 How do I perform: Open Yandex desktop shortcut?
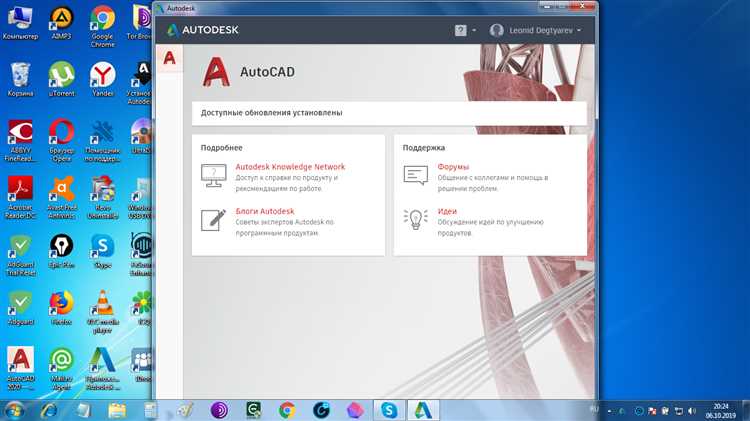point(102,79)
